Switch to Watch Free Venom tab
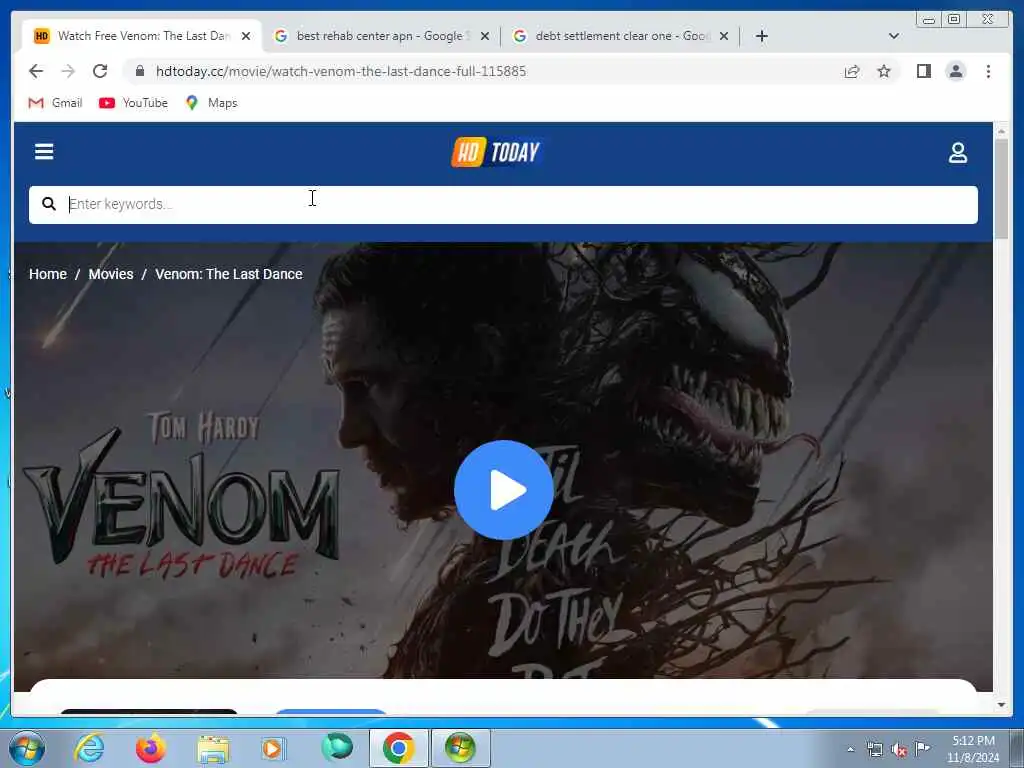Viewport: 1024px width, 768px height. click(x=142, y=36)
